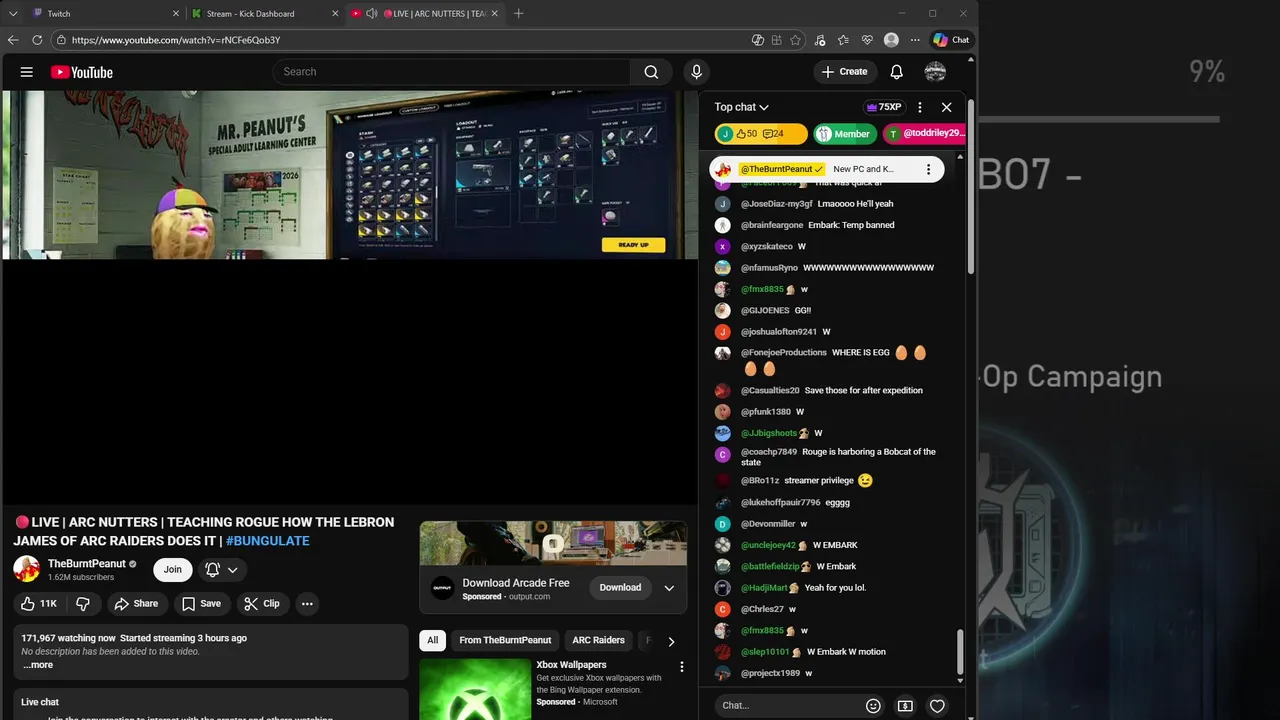This screenshot has width=1280, height=720.
Task: Expand the Download Arcade Free ad chevron
Action: pyautogui.click(x=669, y=588)
